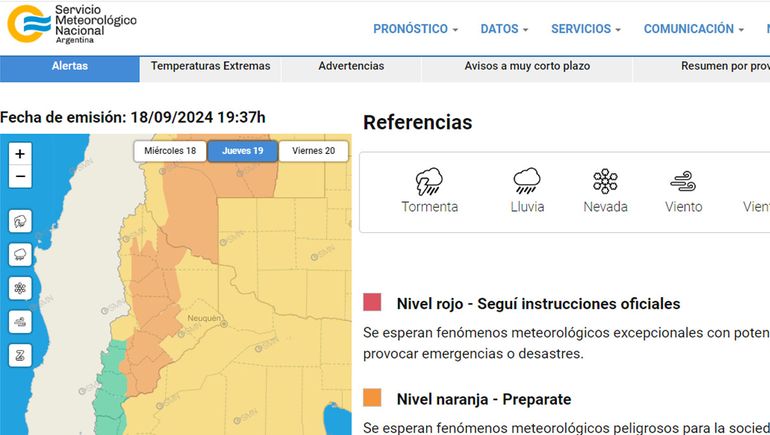Zoom in on the alert map
The image size is (770, 435).
tap(20, 153)
